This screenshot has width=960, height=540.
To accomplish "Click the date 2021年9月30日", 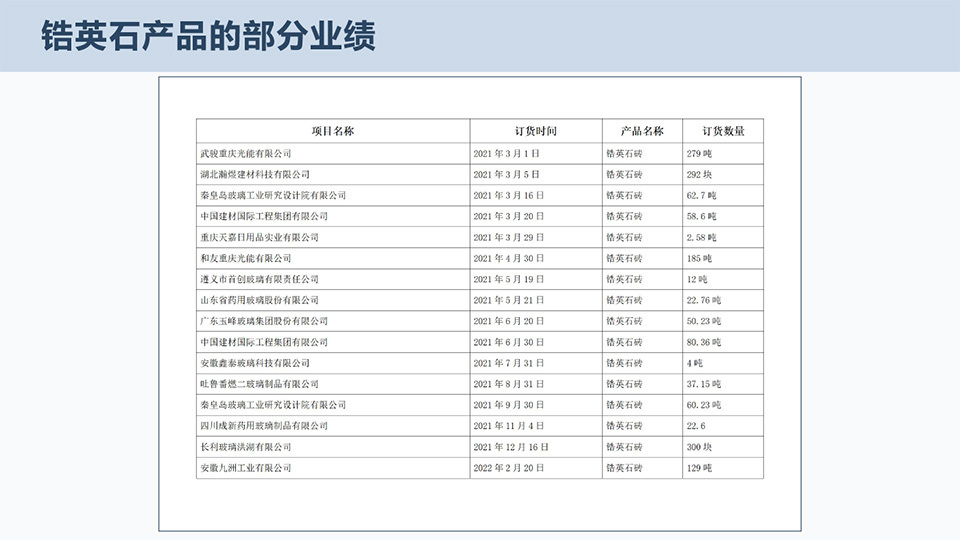I will click(x=509, y=405).
